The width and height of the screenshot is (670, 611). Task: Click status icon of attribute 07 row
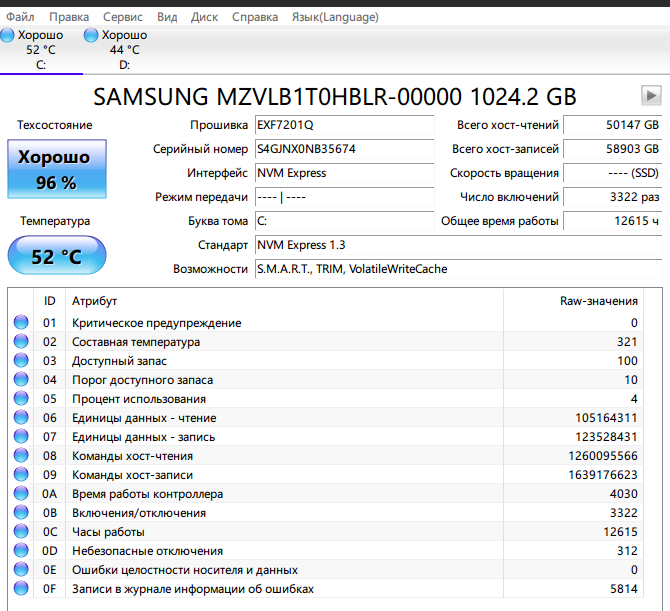click(x=21, y=436)
